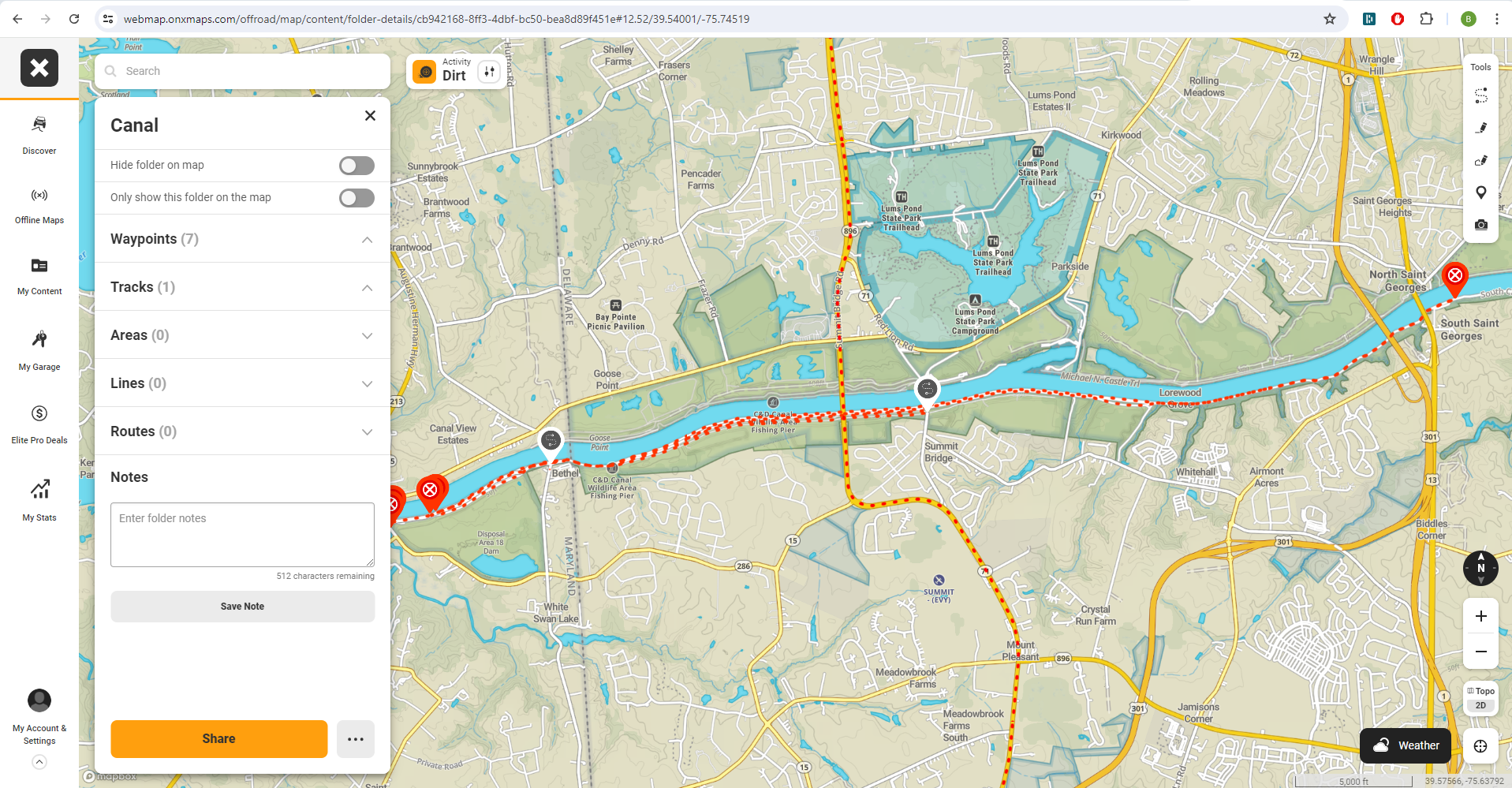Expand the Areas section
The height and width of the screenshot is (788, 1512).
point(367,336)
